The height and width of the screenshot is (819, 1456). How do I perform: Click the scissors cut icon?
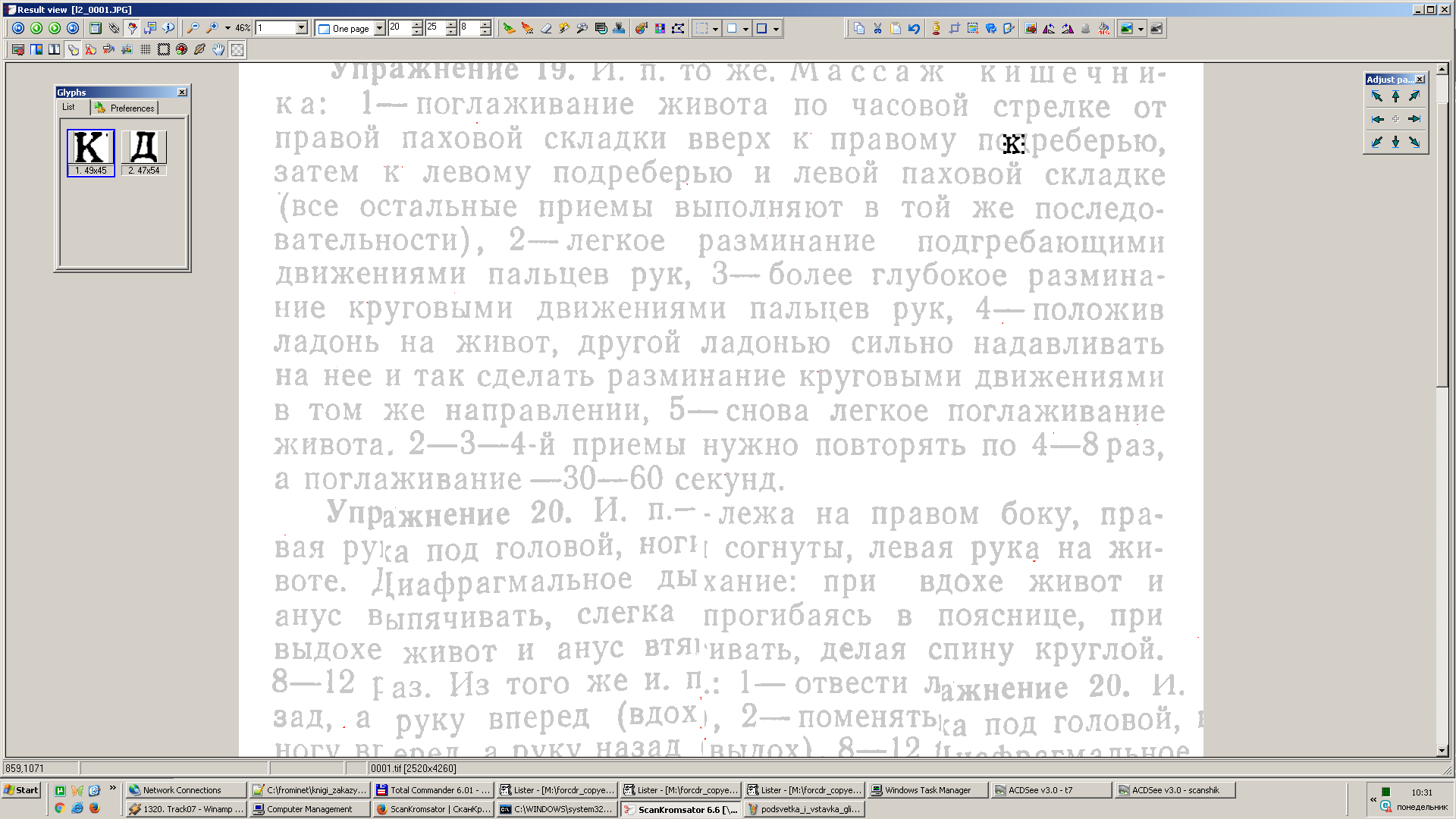click(877, 28)
